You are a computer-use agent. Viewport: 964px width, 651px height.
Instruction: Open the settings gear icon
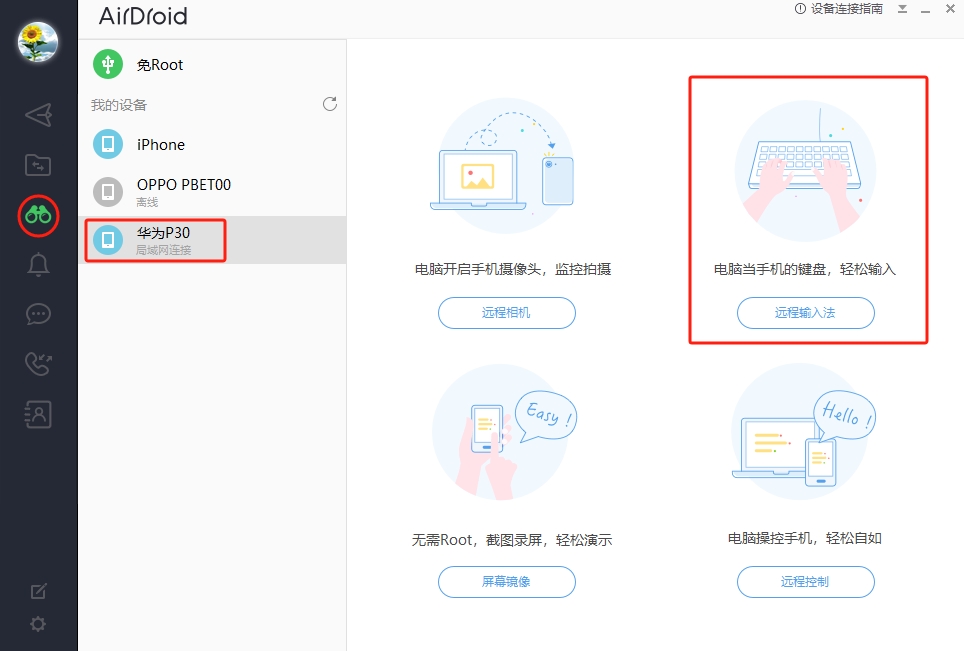[38, 624]
